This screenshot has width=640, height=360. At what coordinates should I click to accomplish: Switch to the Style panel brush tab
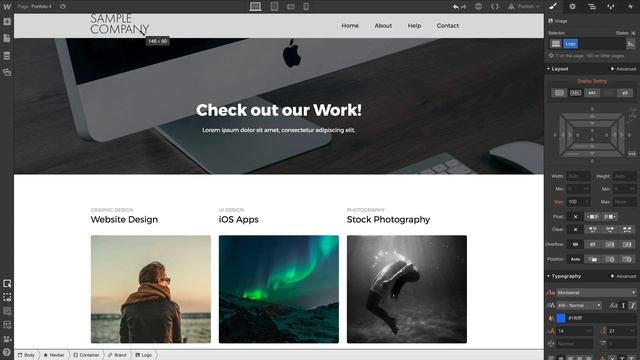point(553,7)
